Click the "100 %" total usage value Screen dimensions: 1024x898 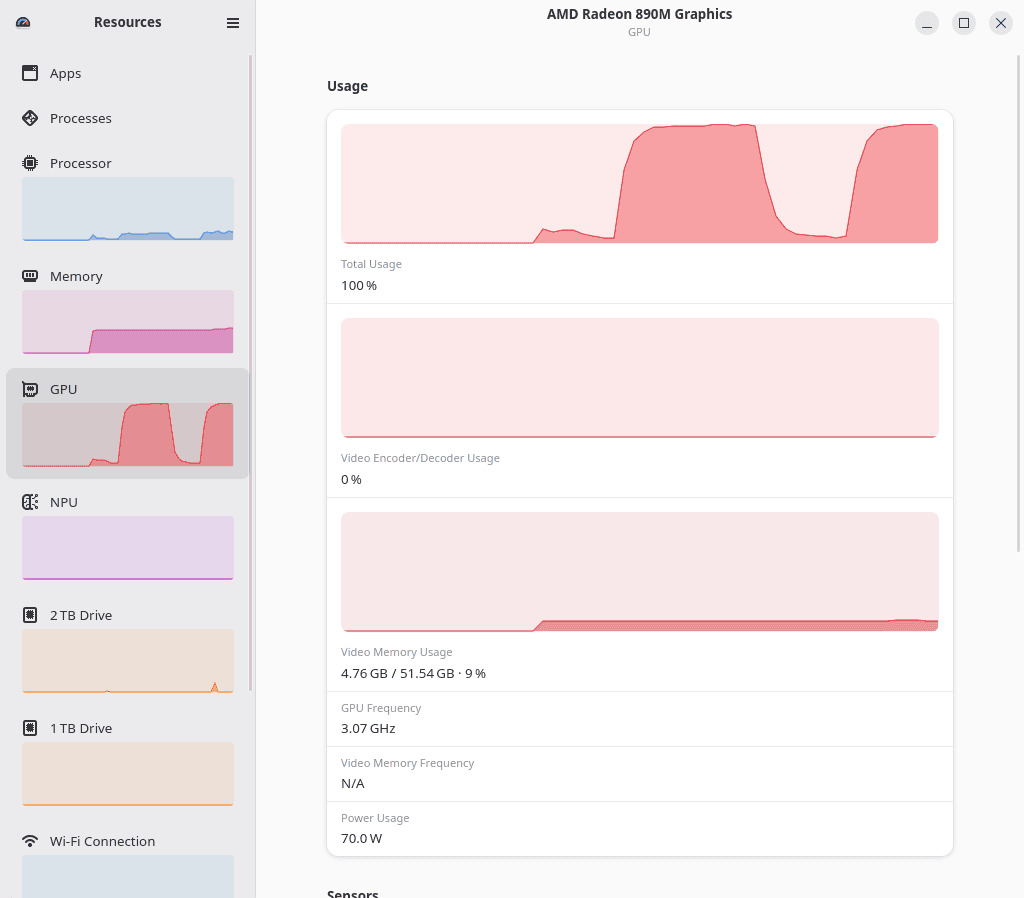pos(359,285)
